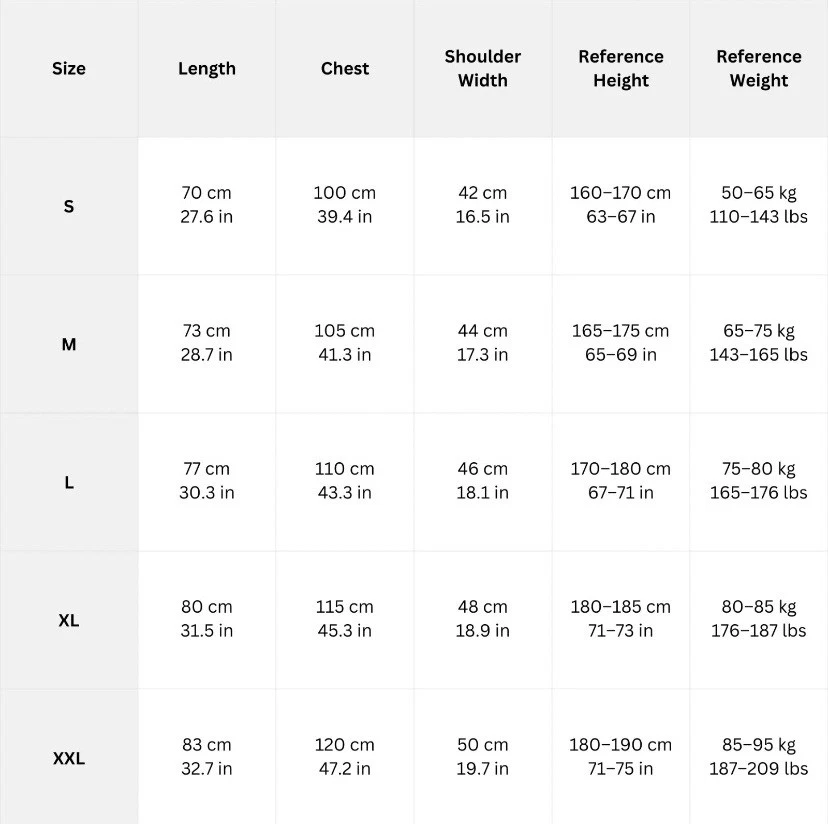Click the Reference Weight column header

point(759,69)
